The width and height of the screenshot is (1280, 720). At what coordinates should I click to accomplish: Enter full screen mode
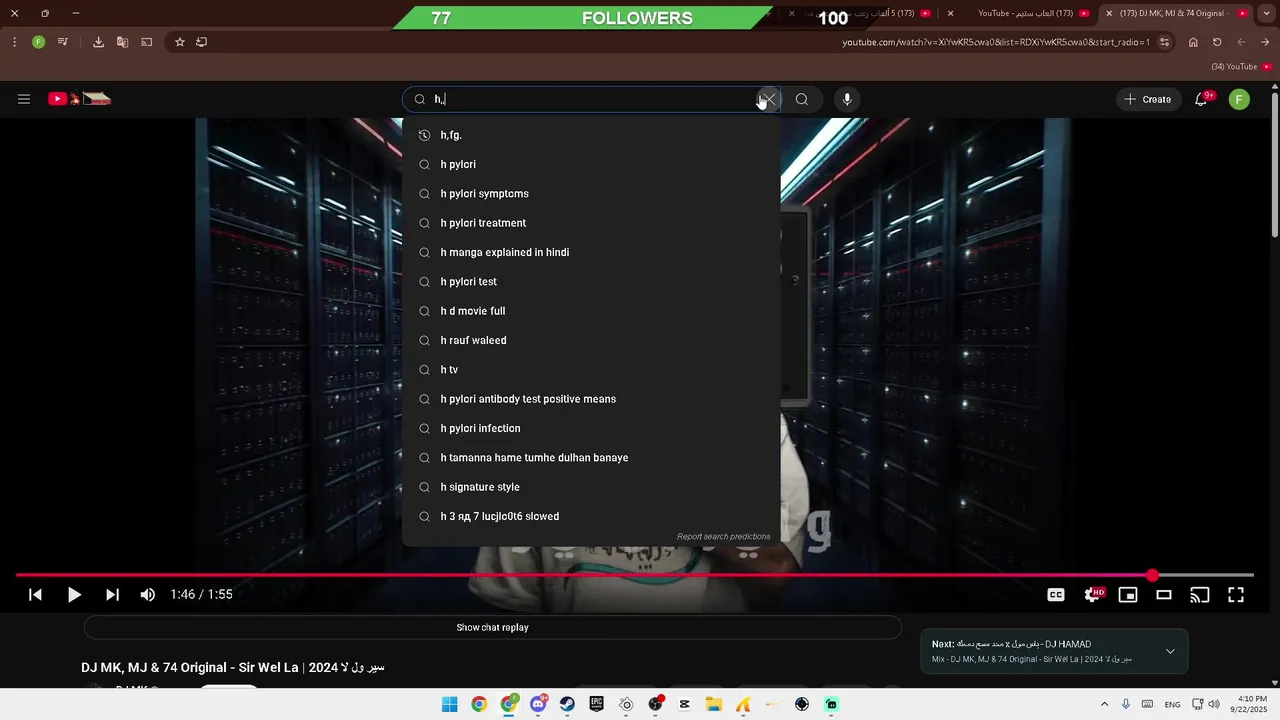pyautogui.click(x=1236, y=595)
